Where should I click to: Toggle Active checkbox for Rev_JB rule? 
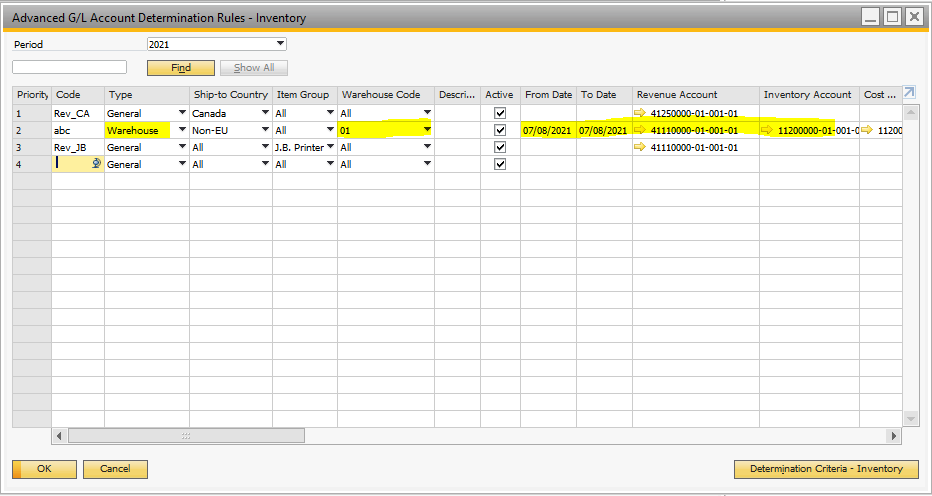click(500, 147)
